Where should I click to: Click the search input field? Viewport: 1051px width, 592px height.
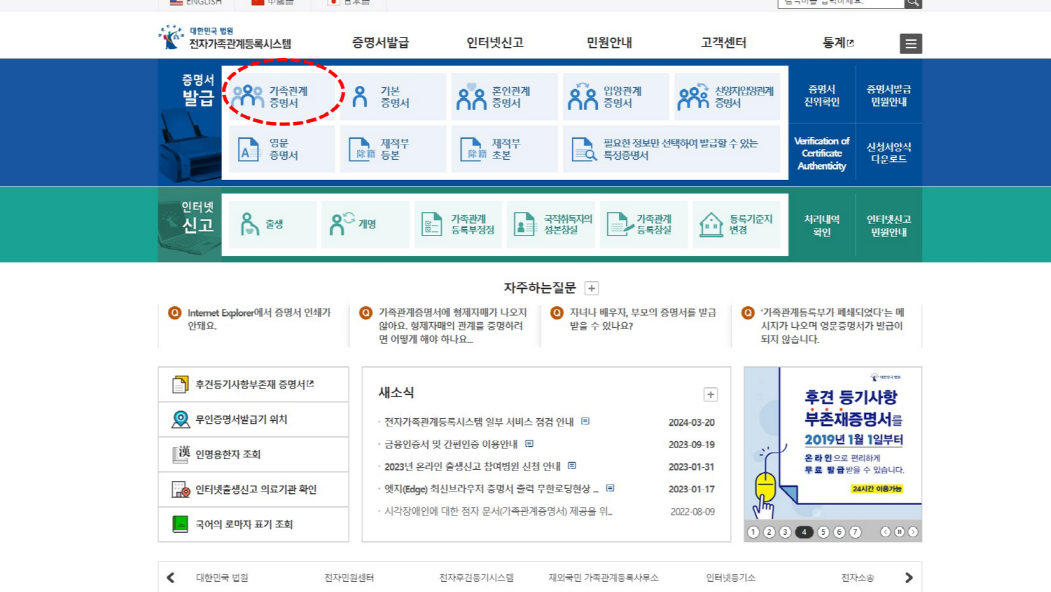tap(841, 3)
